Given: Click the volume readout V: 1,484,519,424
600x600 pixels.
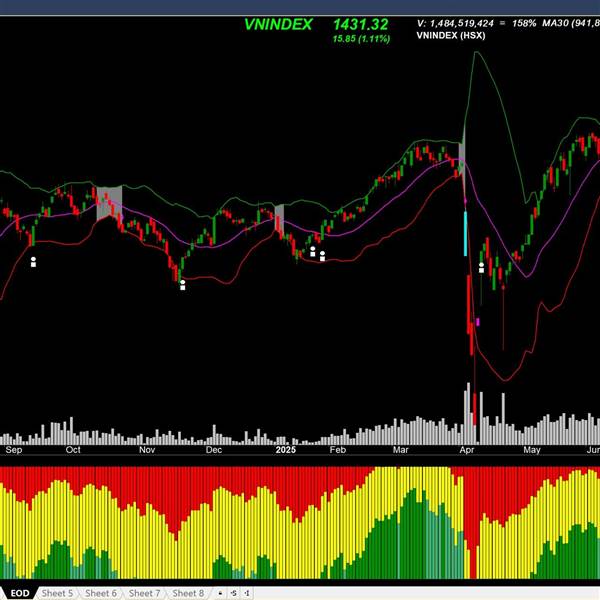Looking at the screenshot, I should pos(455,23).
